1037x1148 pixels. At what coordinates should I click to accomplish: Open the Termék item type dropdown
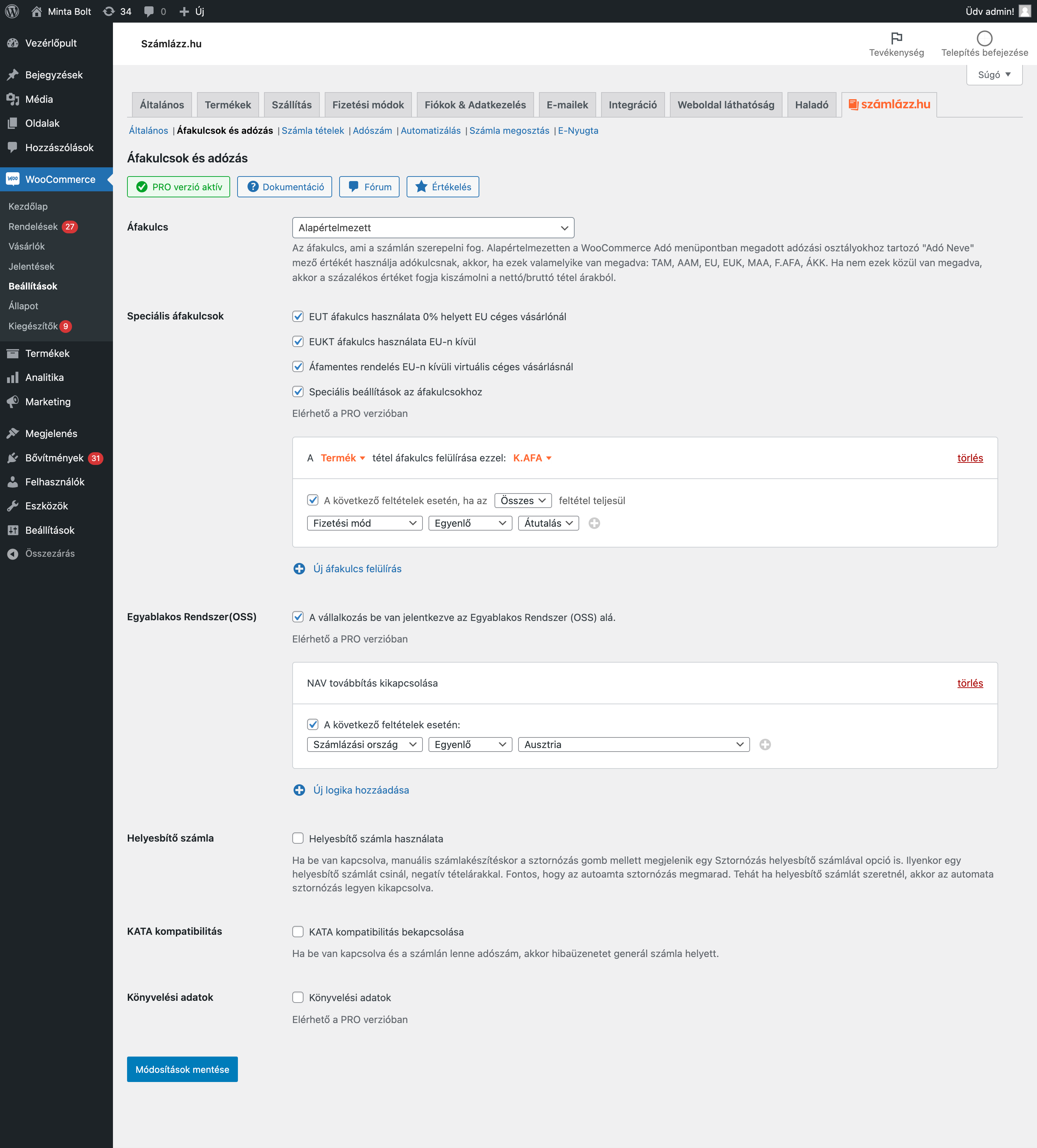coord(343,459)
